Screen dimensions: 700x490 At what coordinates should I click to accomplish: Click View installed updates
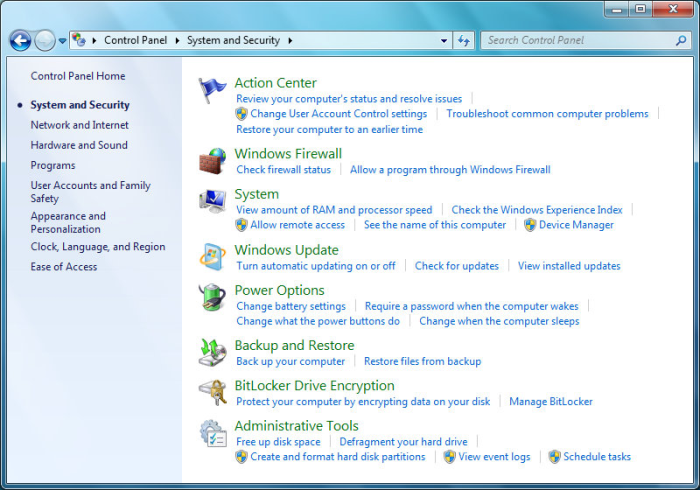(x=569, y=266)
